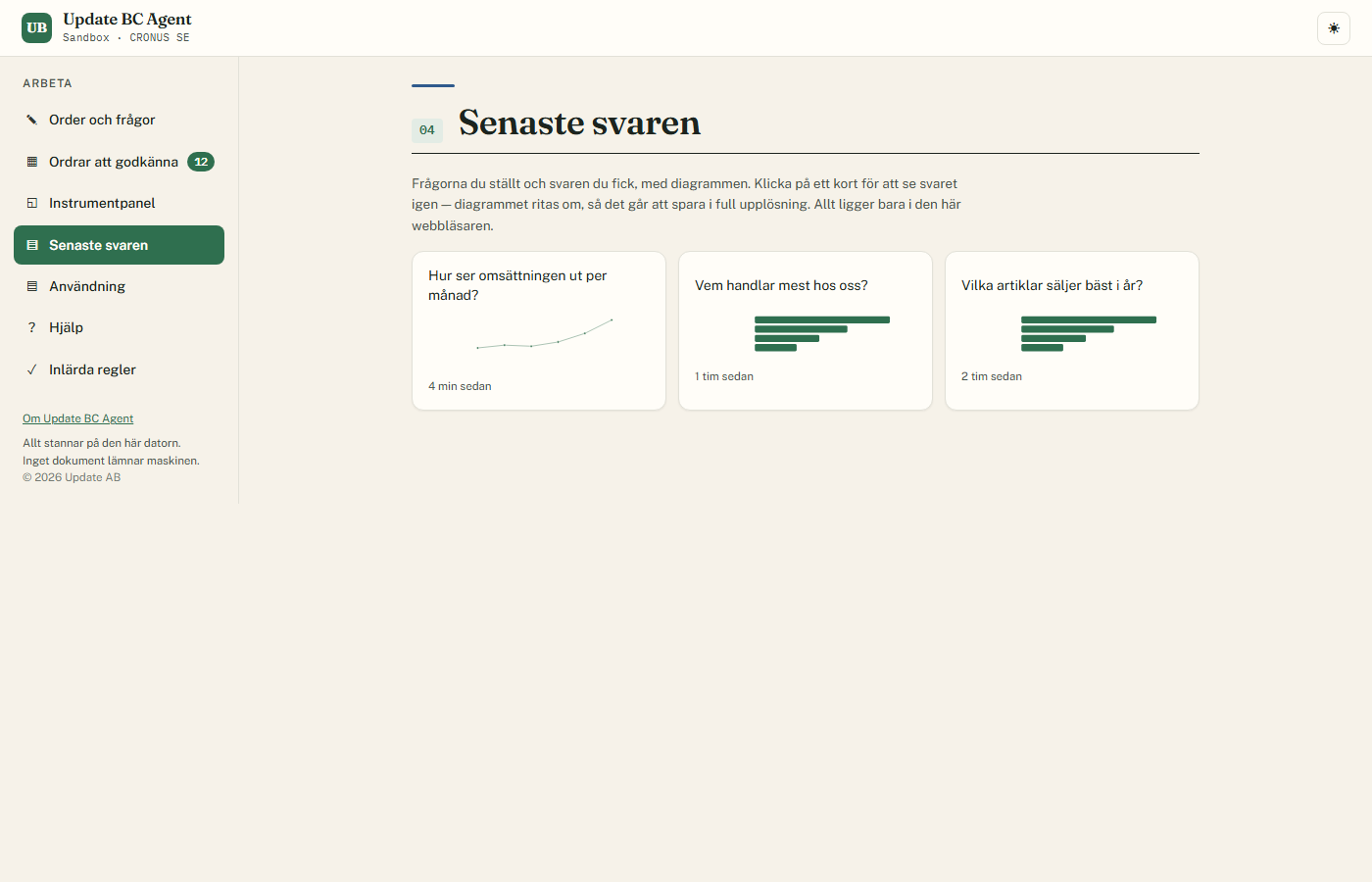This screenshot has width=1372, height=882.
Task: Toggle the light/dark theme sun button
Action: tap(1334, 28)
